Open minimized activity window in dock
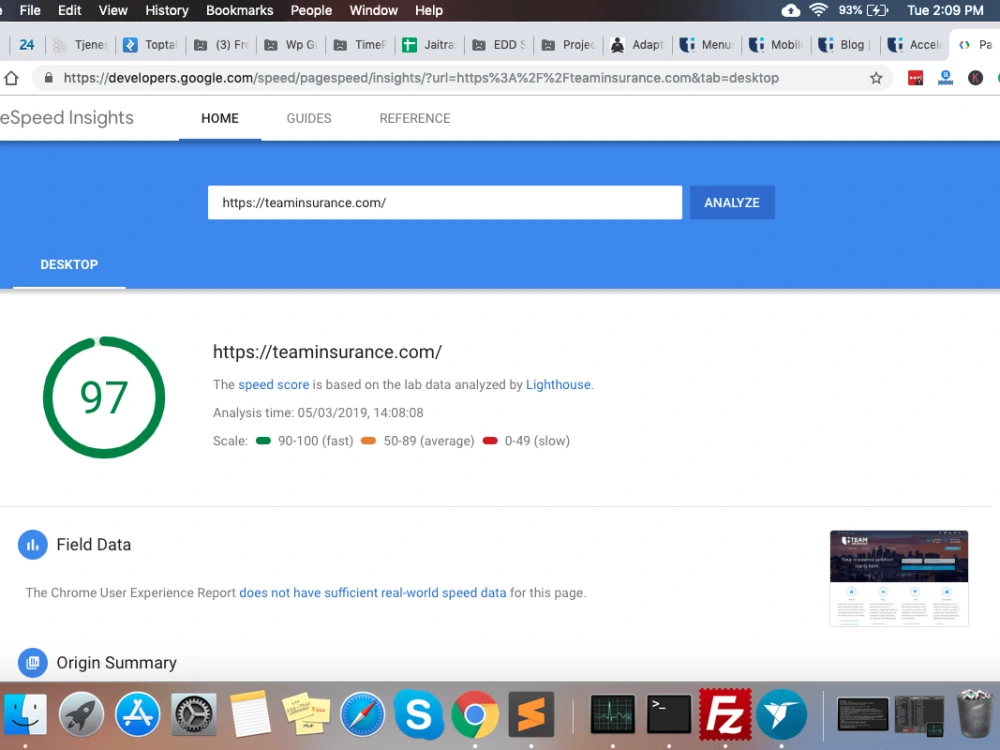 click(x=918, y=715)
